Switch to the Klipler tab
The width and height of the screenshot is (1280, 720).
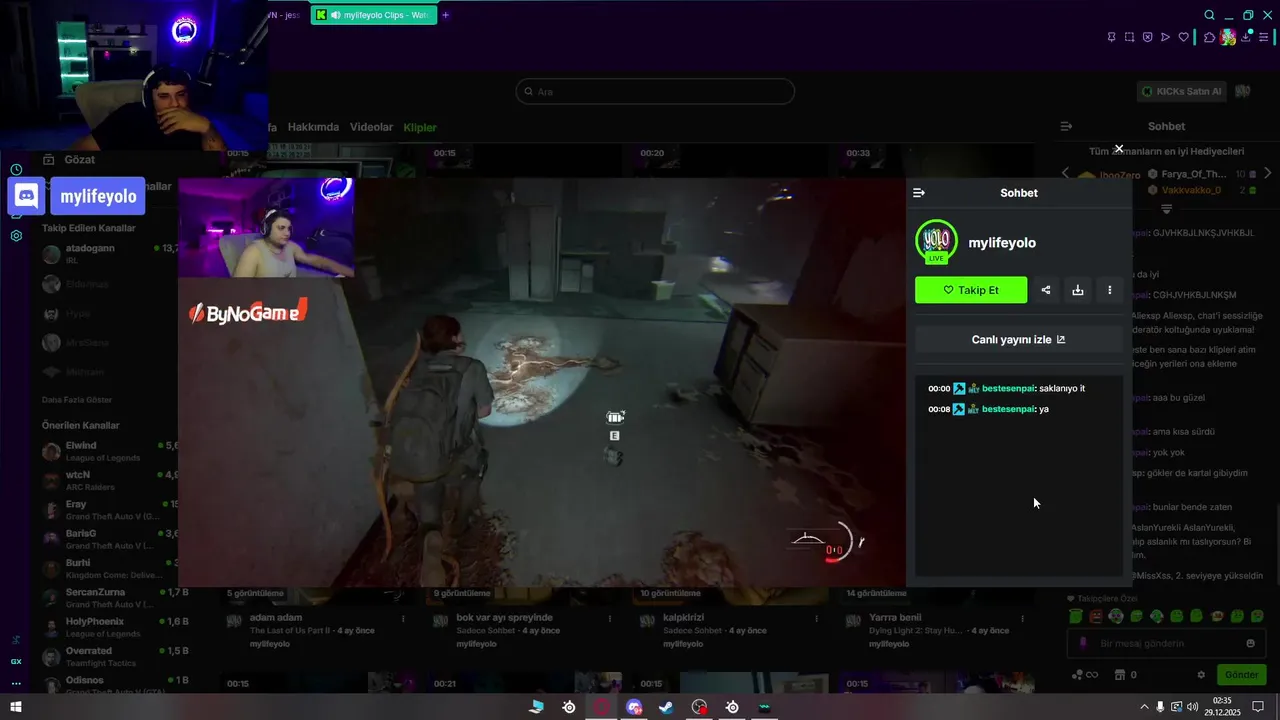pos(420,127)
